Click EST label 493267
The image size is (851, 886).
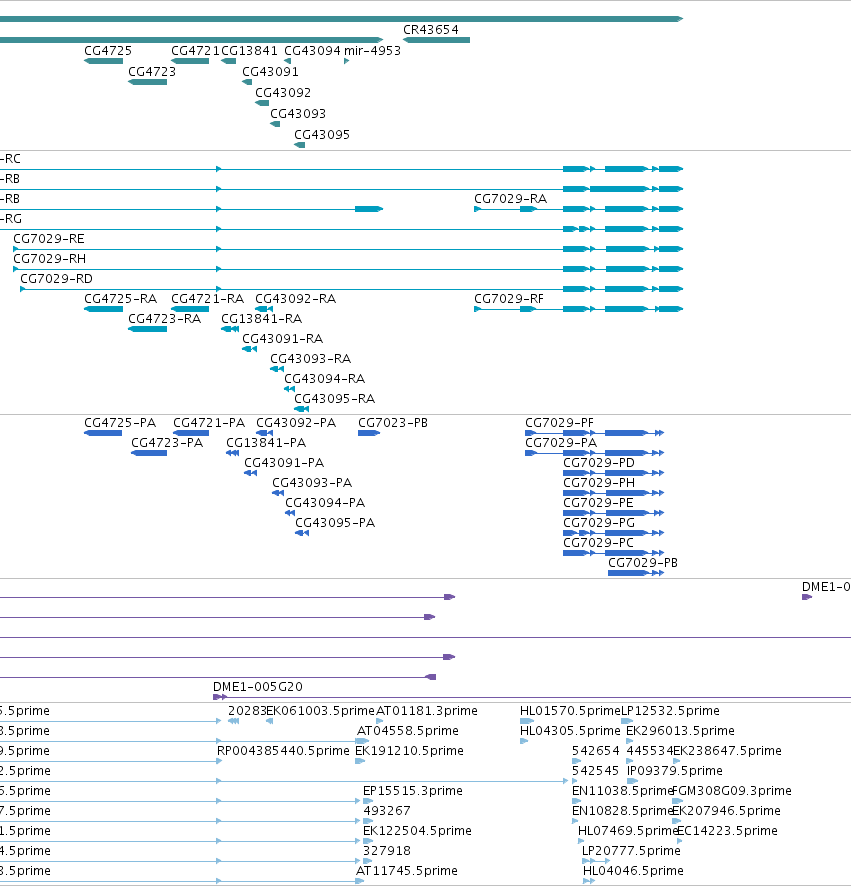(387, 810)
